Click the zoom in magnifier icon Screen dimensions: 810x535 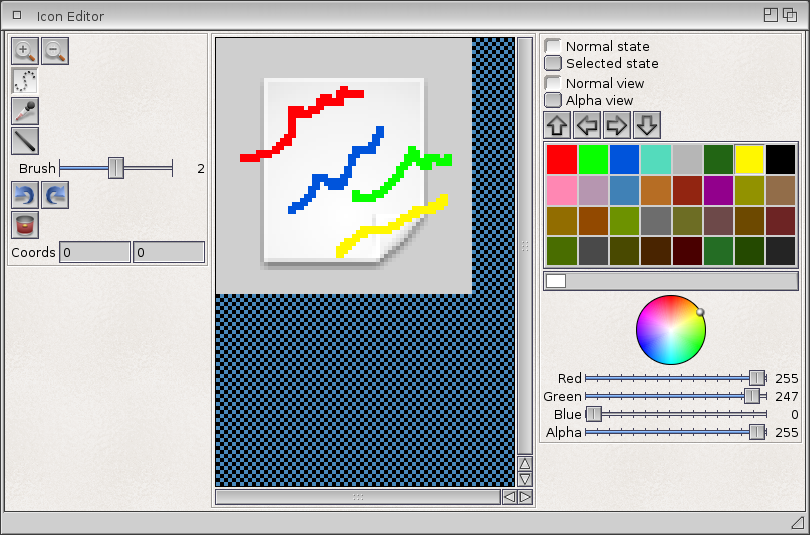click(25, 51)
